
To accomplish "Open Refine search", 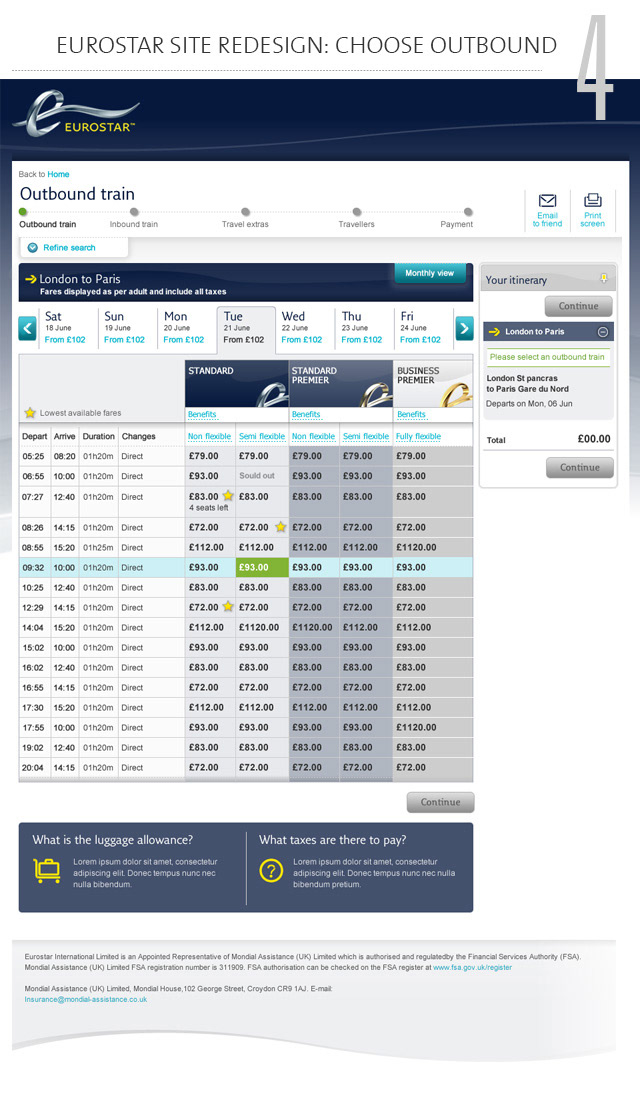I will [x=69, y=248].
